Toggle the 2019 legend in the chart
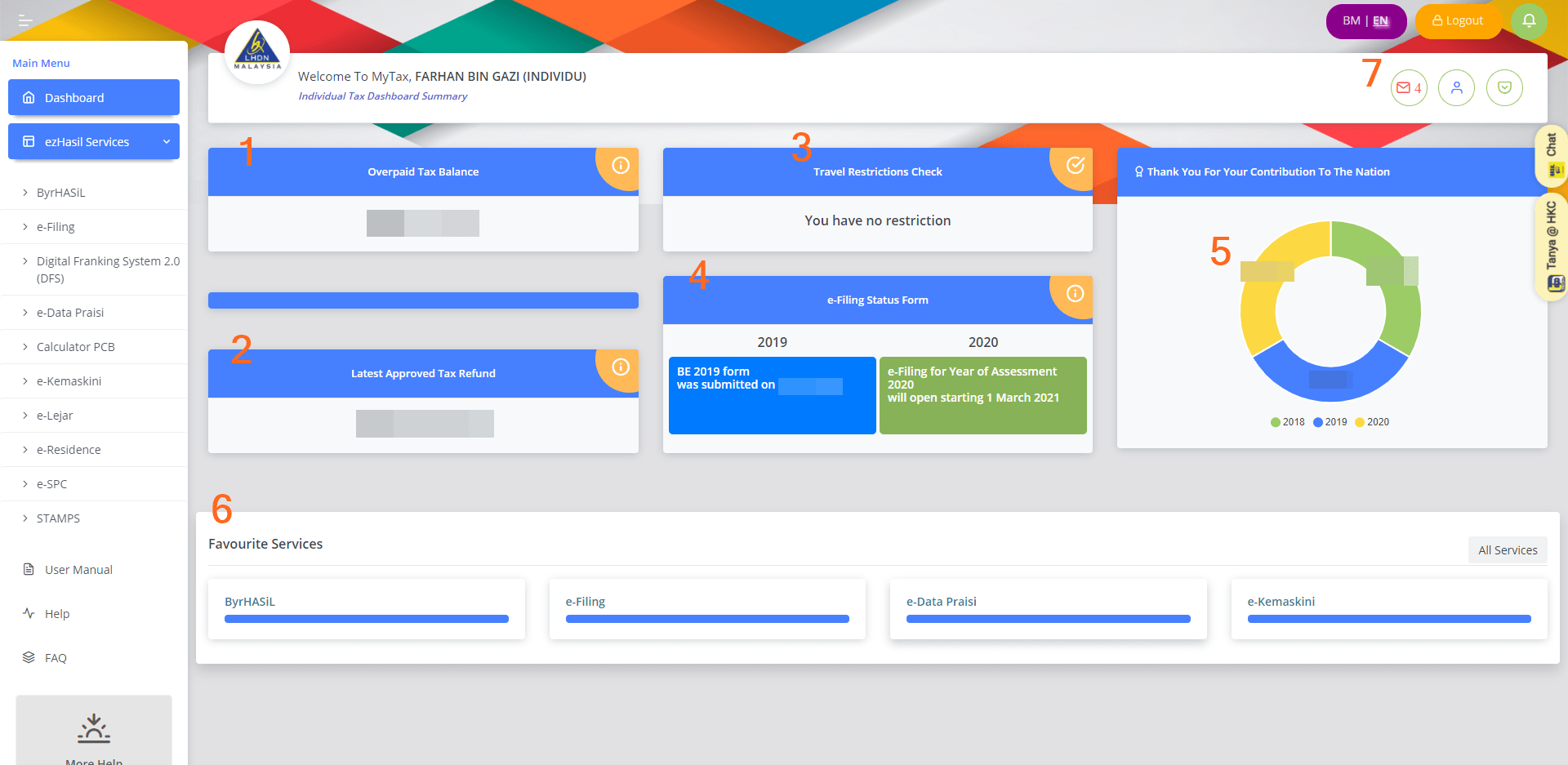This screenshot has width=1568, height=765. 1330,421
